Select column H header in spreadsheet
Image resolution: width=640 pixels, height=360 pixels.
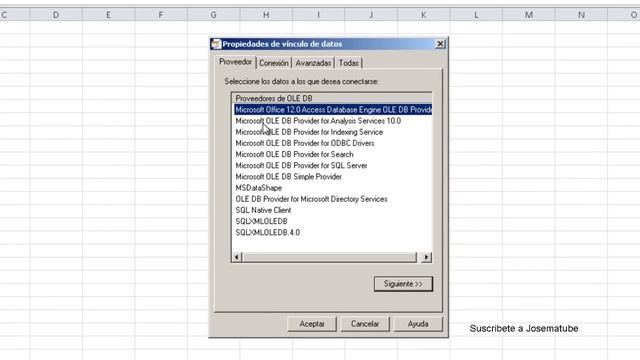(266, 15)
